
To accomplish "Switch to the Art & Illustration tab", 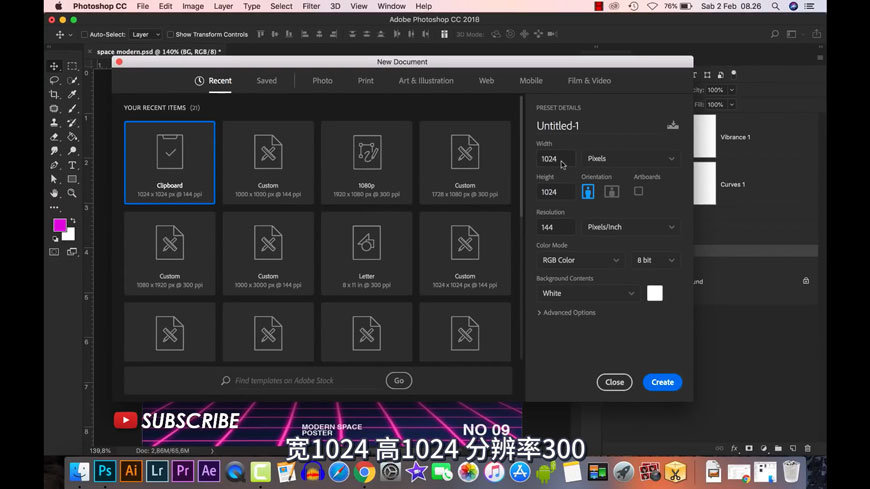I will click(426, 80).
